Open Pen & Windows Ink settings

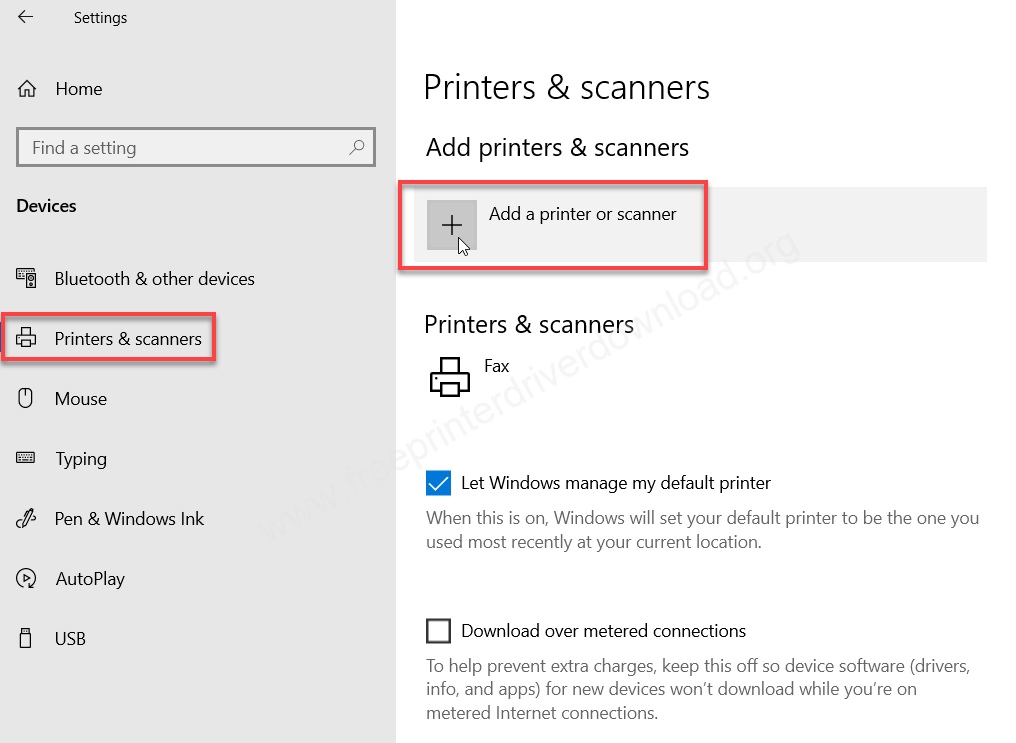[129, 518]
